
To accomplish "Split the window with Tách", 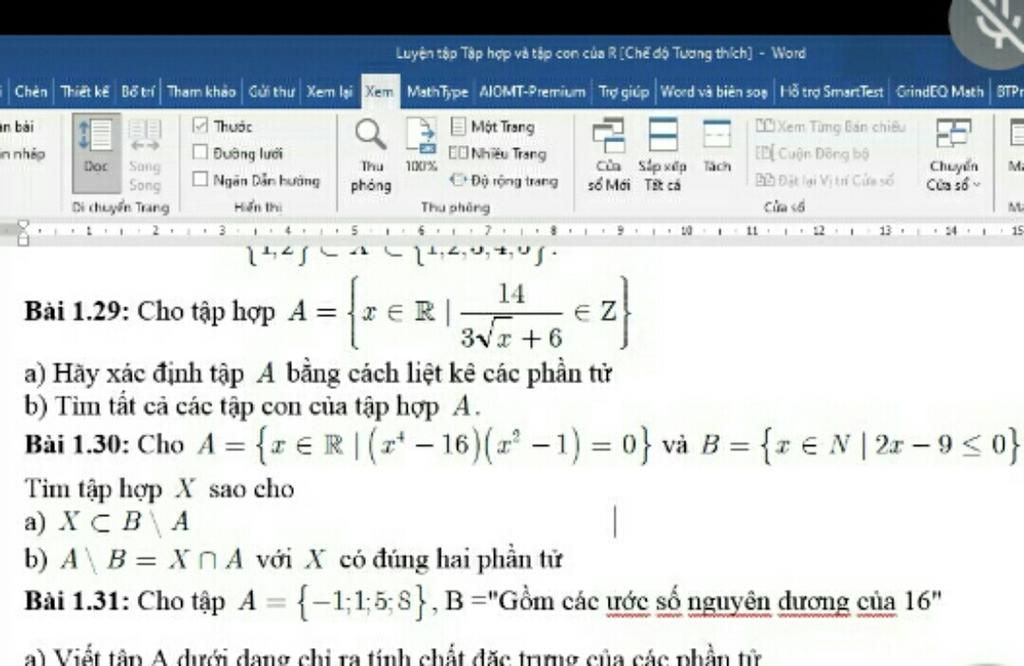I will [716, 146].
